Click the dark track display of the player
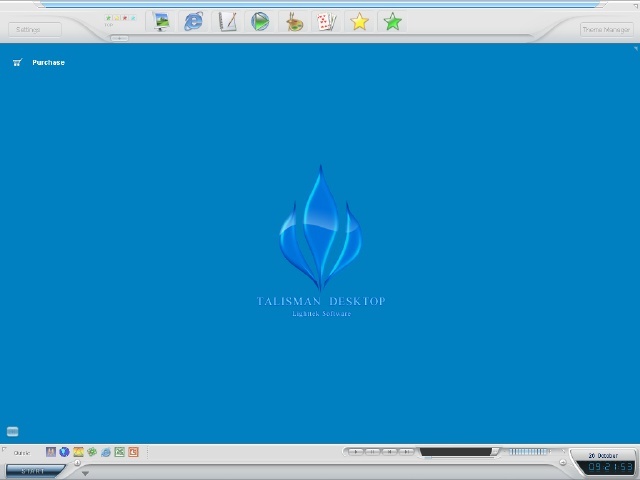This screenshot has width=640, height=480. tap(456, 452)
